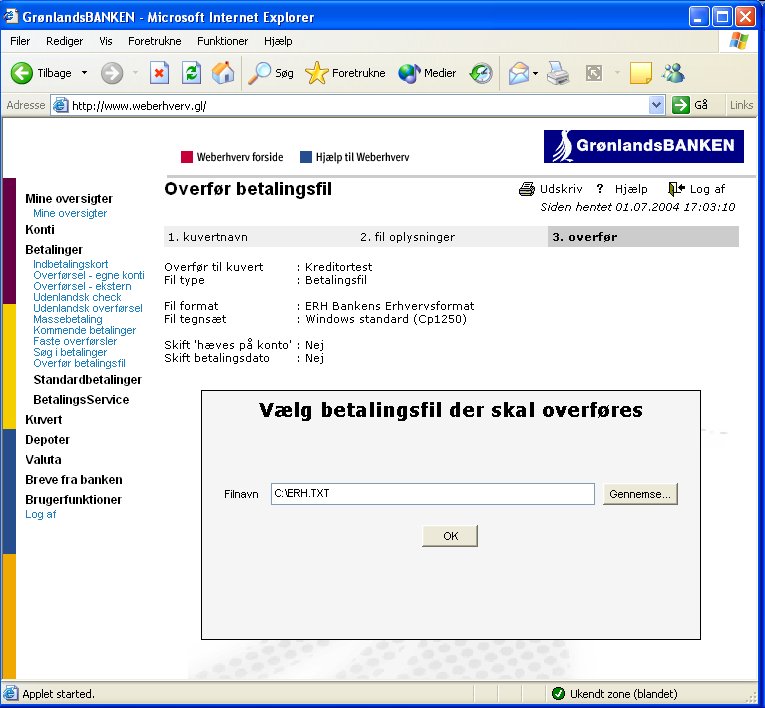Click the Gå go button
765x708 pixels.
690,105
